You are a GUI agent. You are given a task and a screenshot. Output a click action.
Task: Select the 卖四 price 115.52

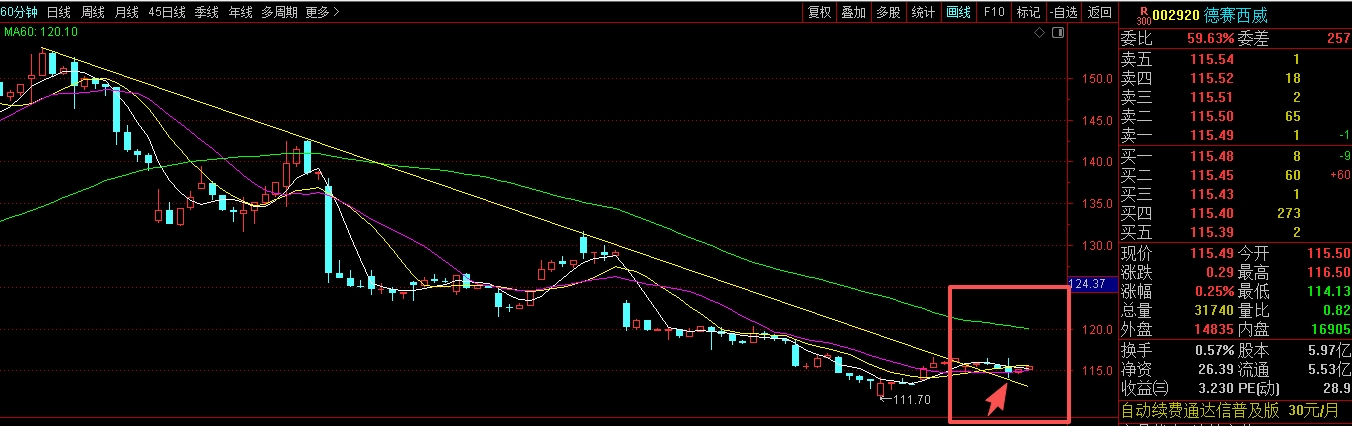coord(1212,78)
